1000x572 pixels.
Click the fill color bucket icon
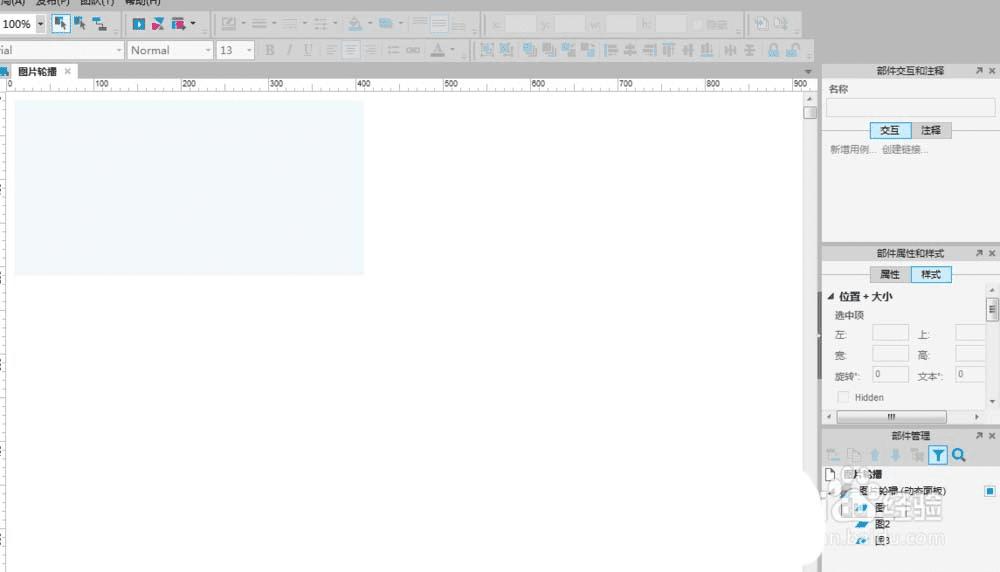coord(355,24)
